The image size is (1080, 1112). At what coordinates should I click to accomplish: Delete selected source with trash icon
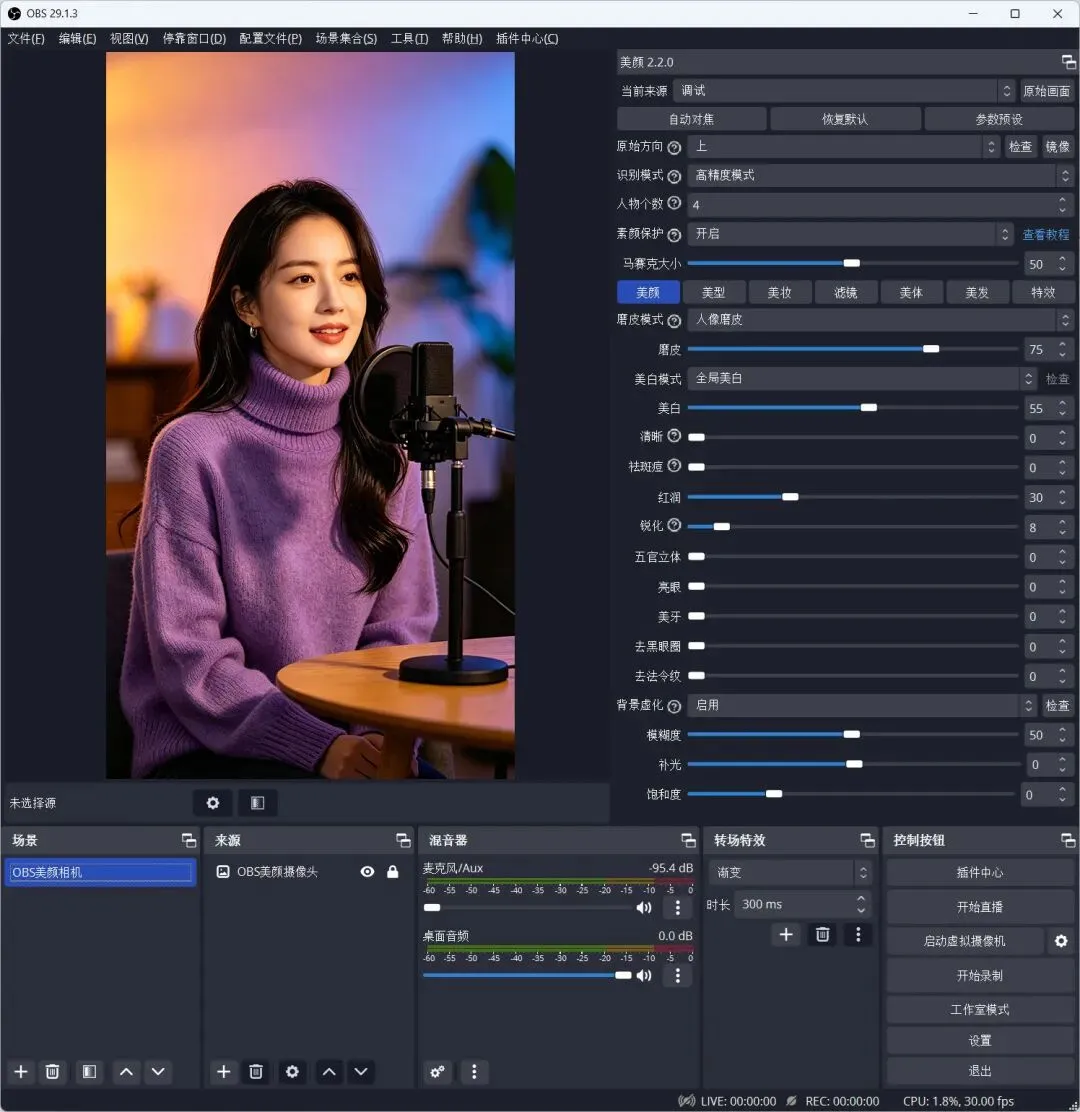click(x=256, y=1072)
